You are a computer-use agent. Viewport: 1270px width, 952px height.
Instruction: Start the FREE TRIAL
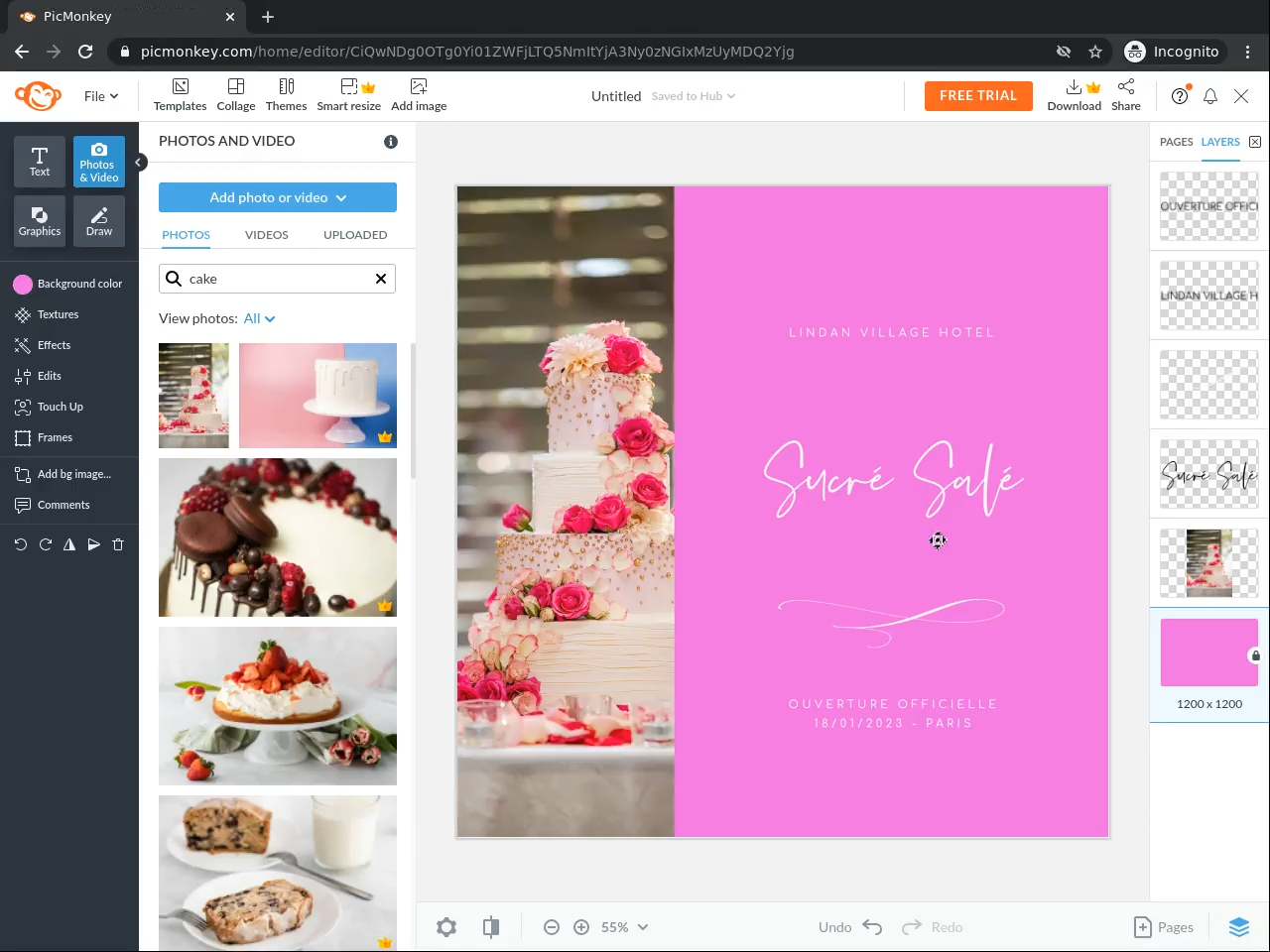(978, 96)
